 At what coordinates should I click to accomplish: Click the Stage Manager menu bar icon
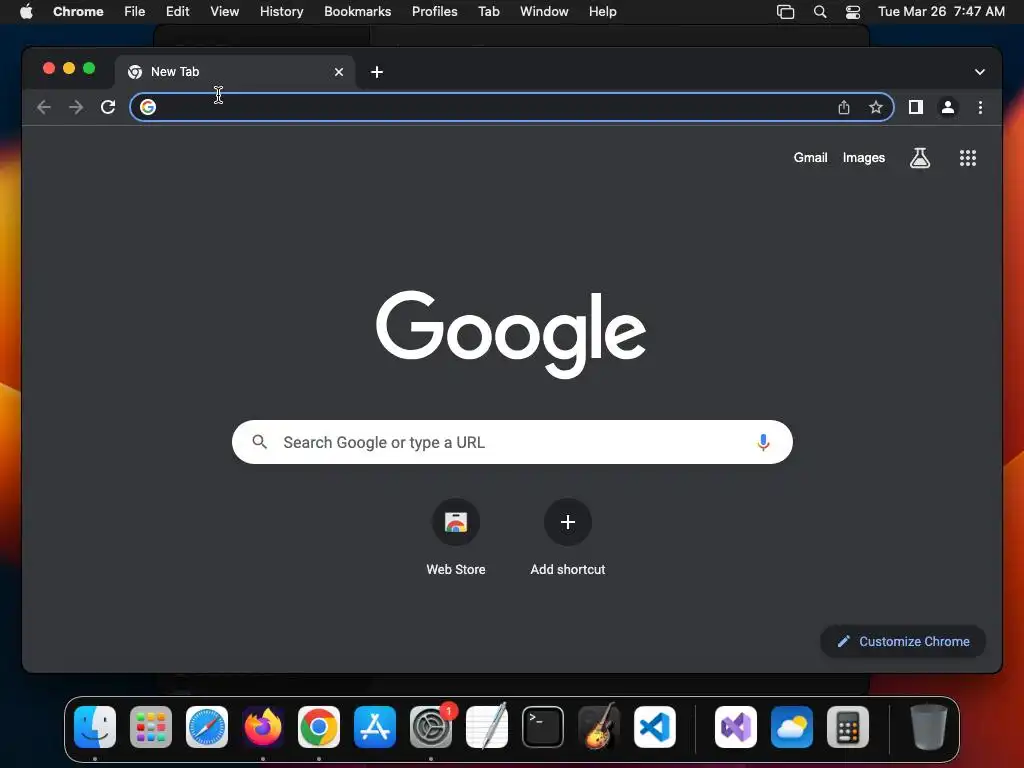(785, 12)
